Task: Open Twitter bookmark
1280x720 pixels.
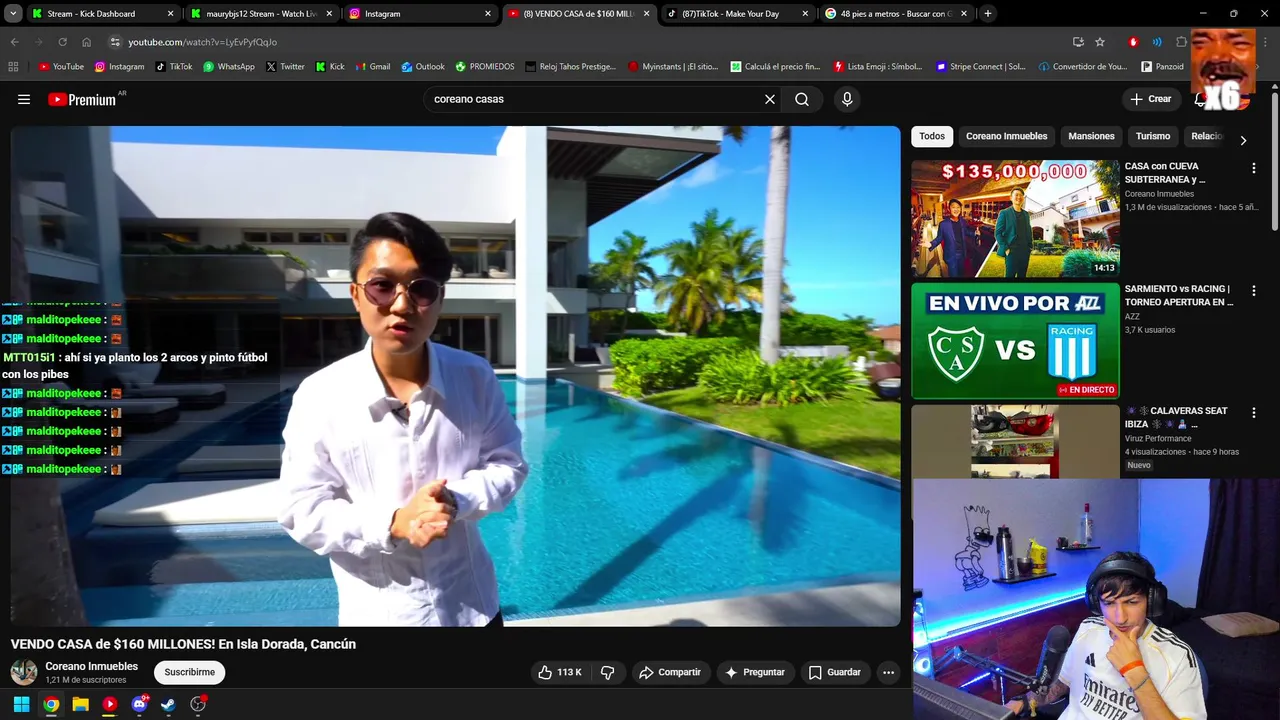Action: (x=286, y=66)
